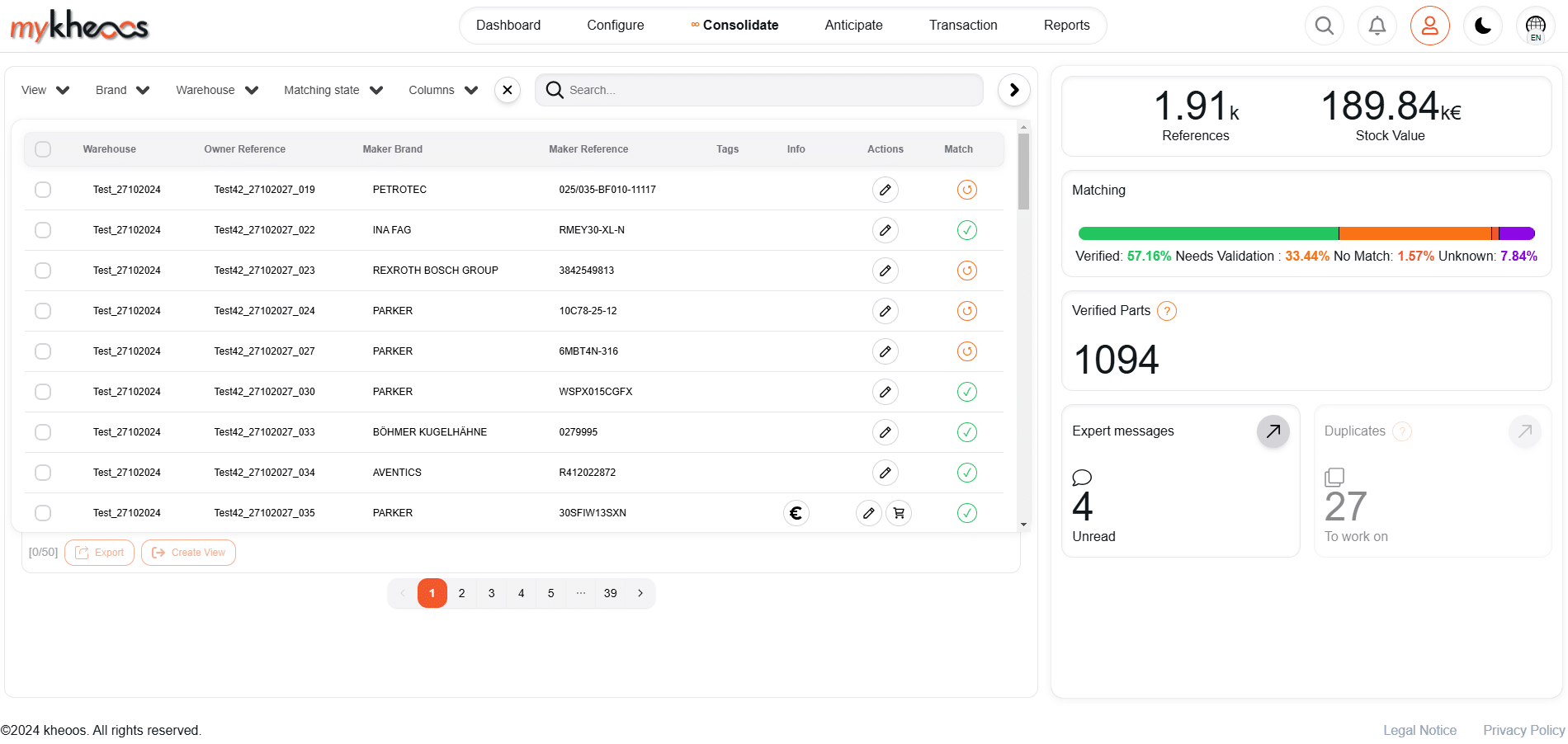
Task: Expand the Columns dropdown
Action: pos(442,90)
